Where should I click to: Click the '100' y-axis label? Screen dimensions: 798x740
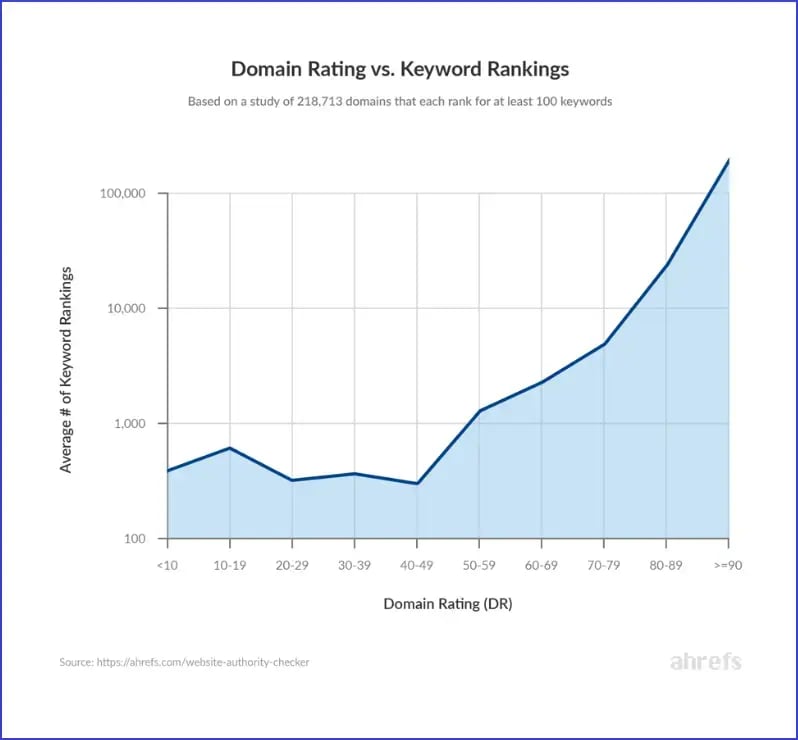click(135, 539)
